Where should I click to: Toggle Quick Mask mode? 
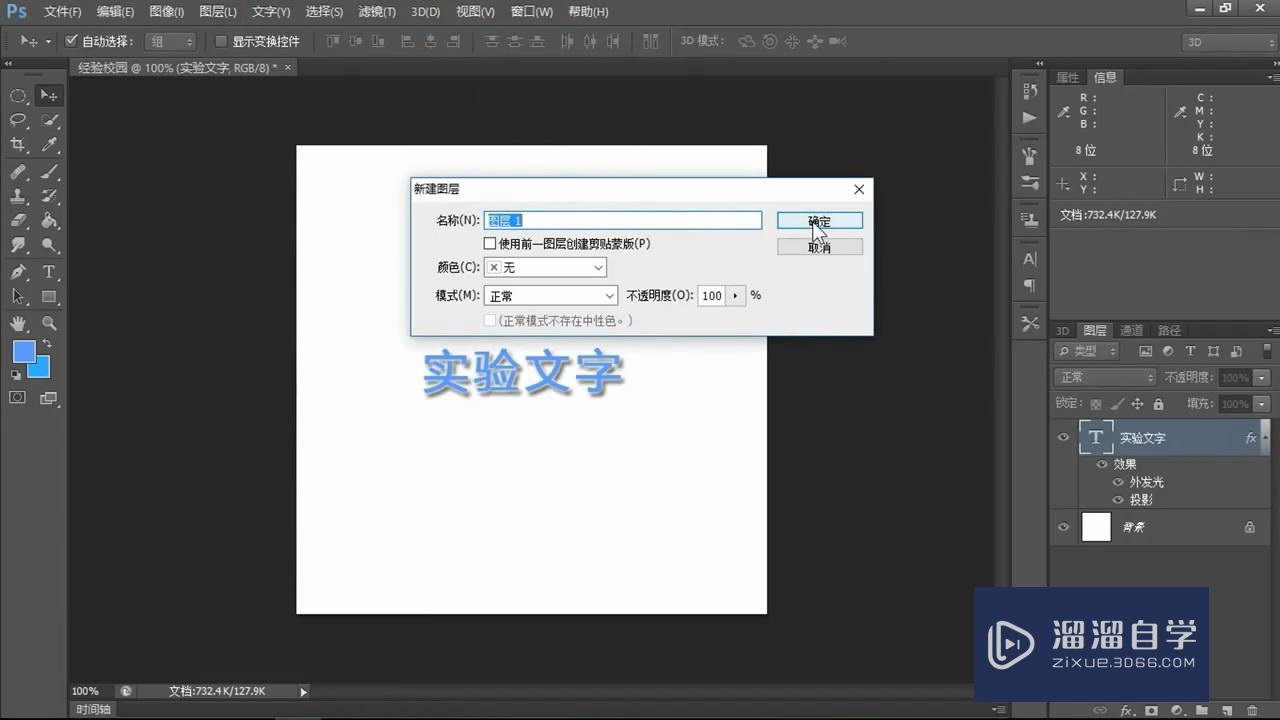pyautogui.click(x=18, y=398)
